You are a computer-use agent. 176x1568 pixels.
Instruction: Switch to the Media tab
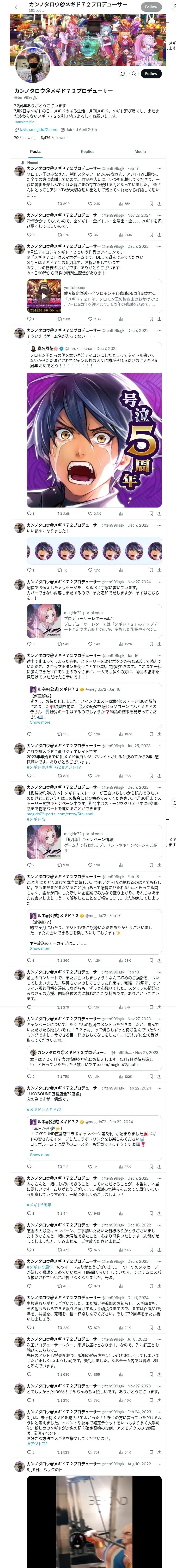140,152
